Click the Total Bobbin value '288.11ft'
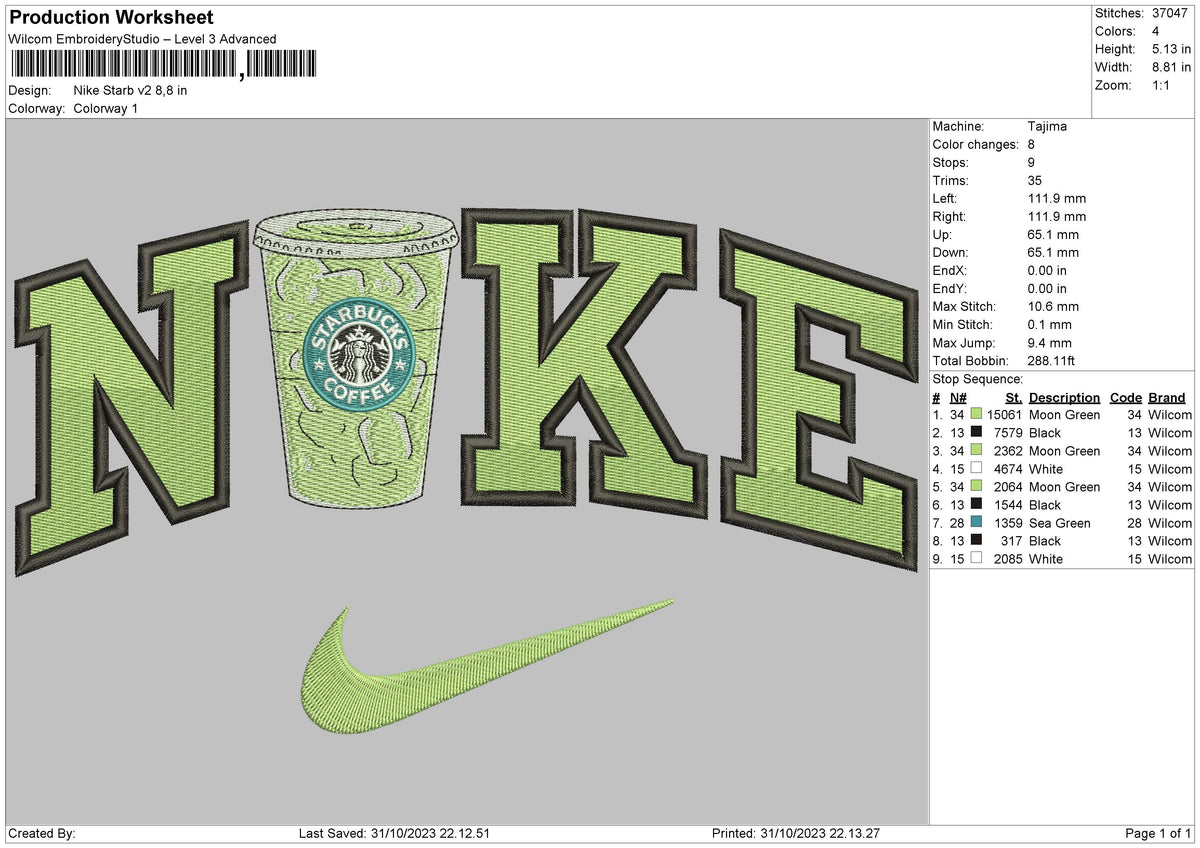1200x848 pixels. [1052, 360]
